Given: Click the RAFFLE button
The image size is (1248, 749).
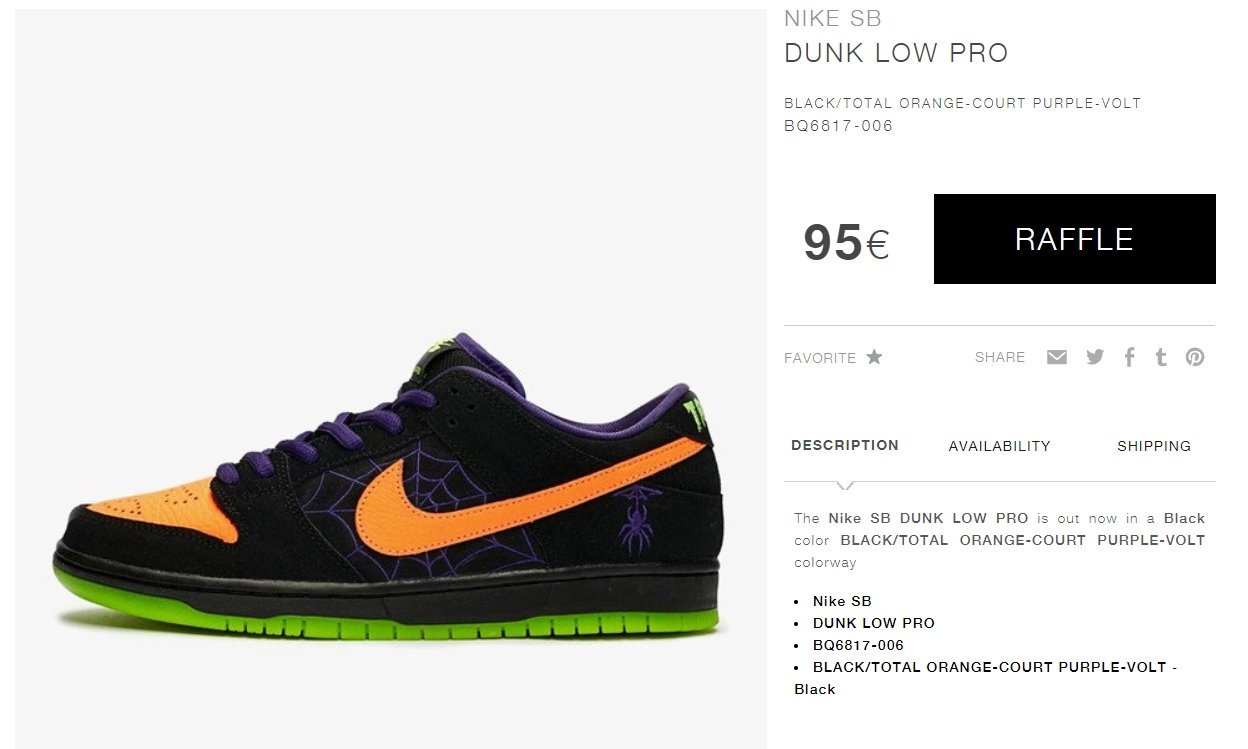Looking at the screenshot, I should point(1074,239).
